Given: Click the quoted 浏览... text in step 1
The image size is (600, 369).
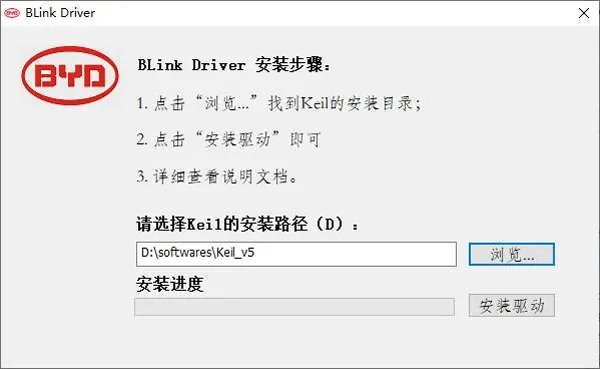Looking at the screenshot, I should point(227,103).
